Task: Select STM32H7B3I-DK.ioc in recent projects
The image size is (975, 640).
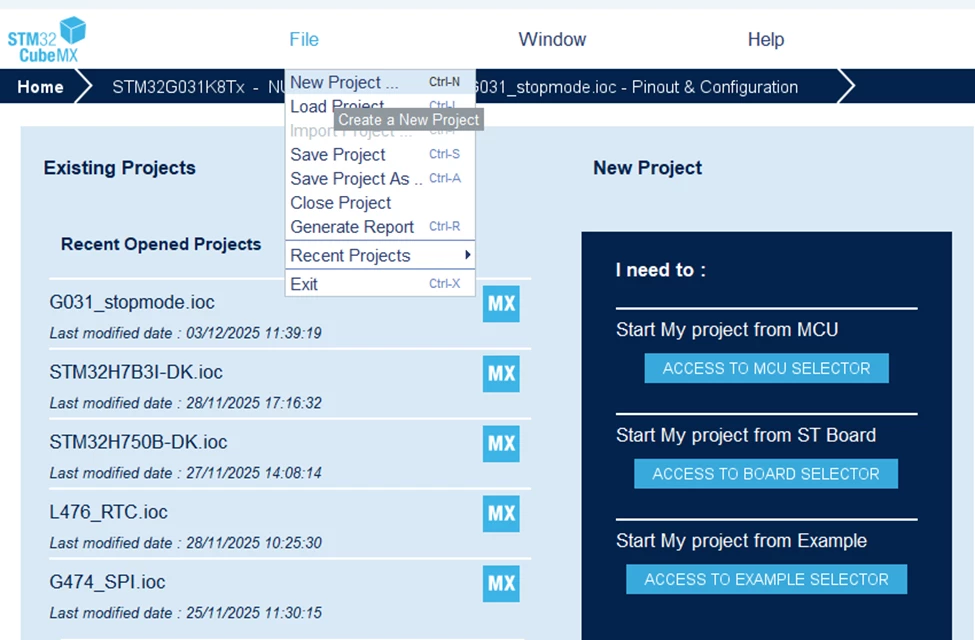Action: click(136, 372)
